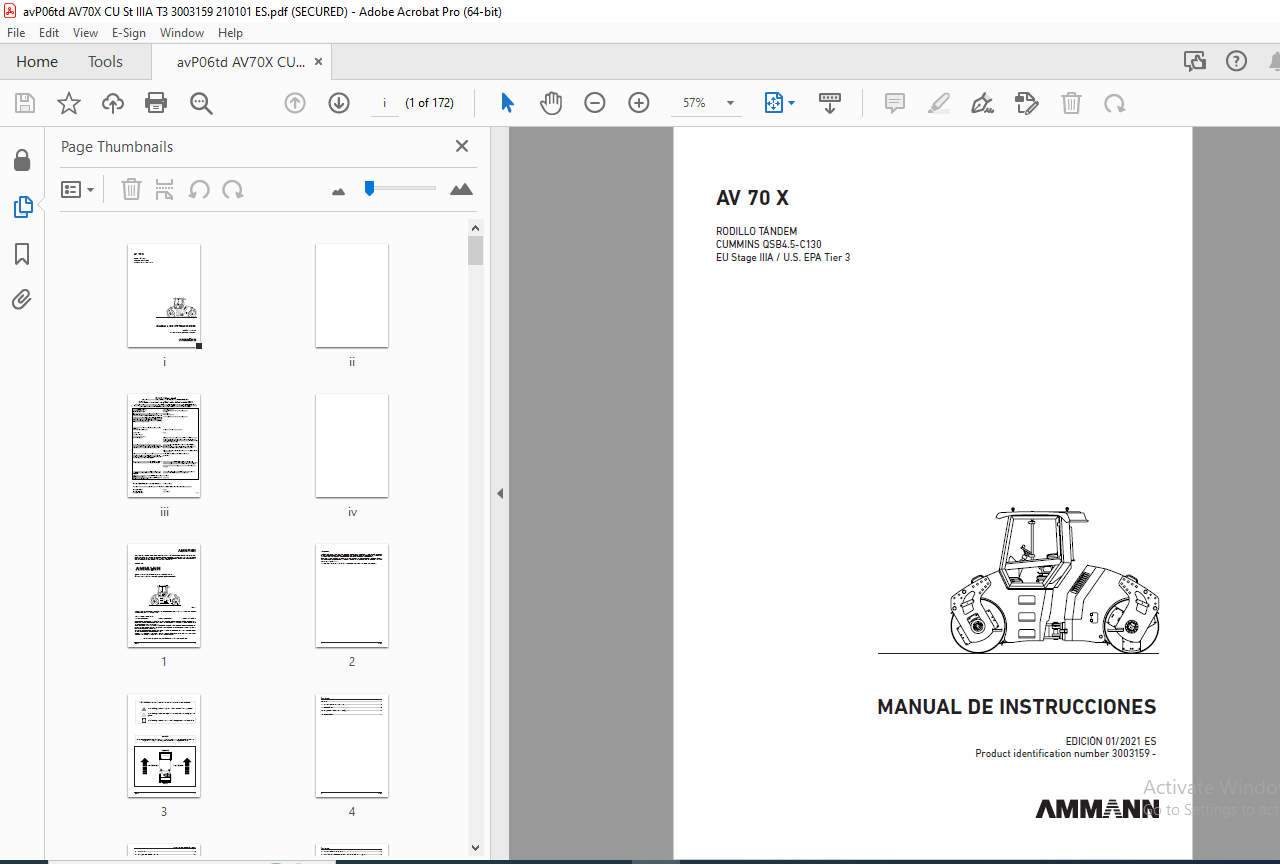Click the thumbnails scrollbar down arrow
1280x864 pixels.
pos(476,848)
